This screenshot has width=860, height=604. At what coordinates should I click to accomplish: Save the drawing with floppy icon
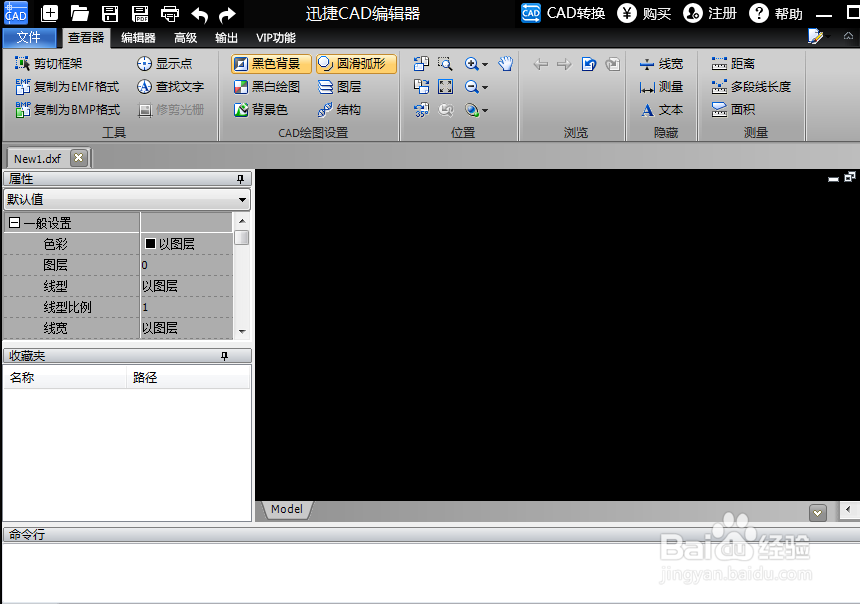(x=110, y=13)
